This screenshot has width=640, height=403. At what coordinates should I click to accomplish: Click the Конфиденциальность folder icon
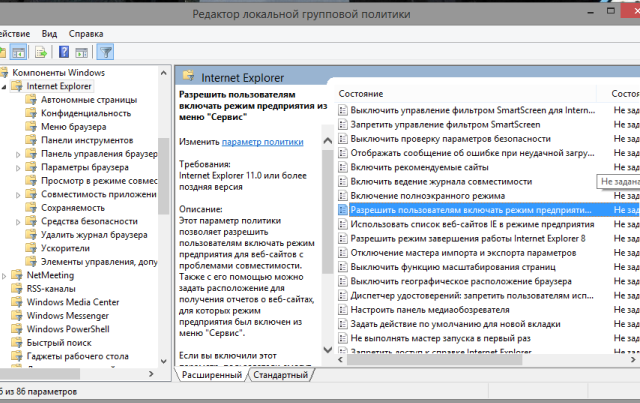[x=31, y=113]
